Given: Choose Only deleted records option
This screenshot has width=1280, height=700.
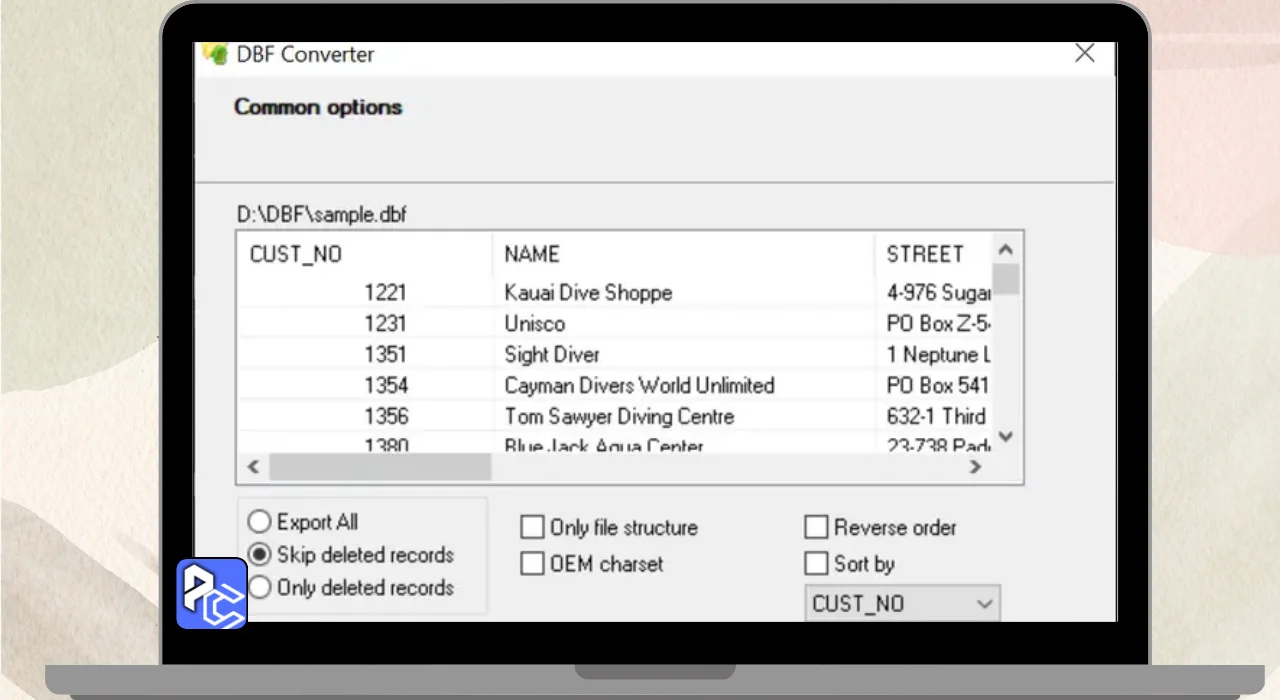Looking at the screenshot, I should tap(260, 588).
